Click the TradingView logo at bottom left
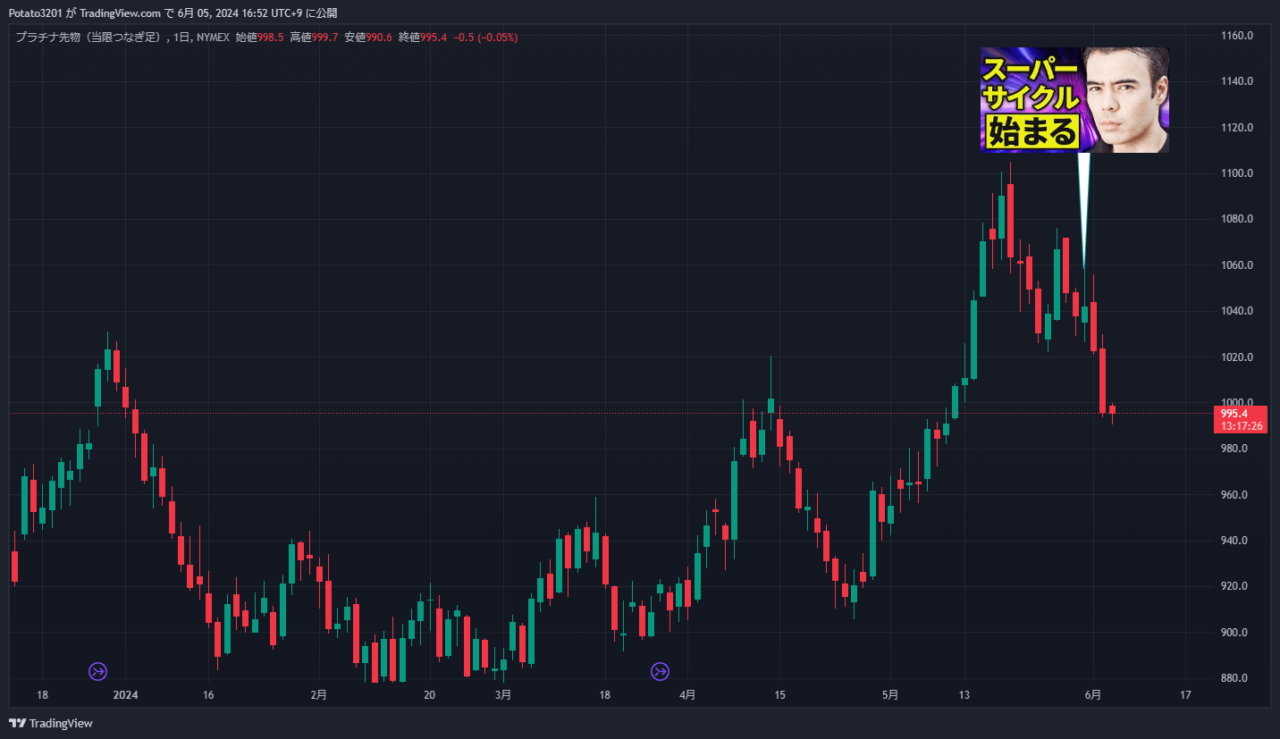Screen dimensions: 1280x739 [50, 723]
